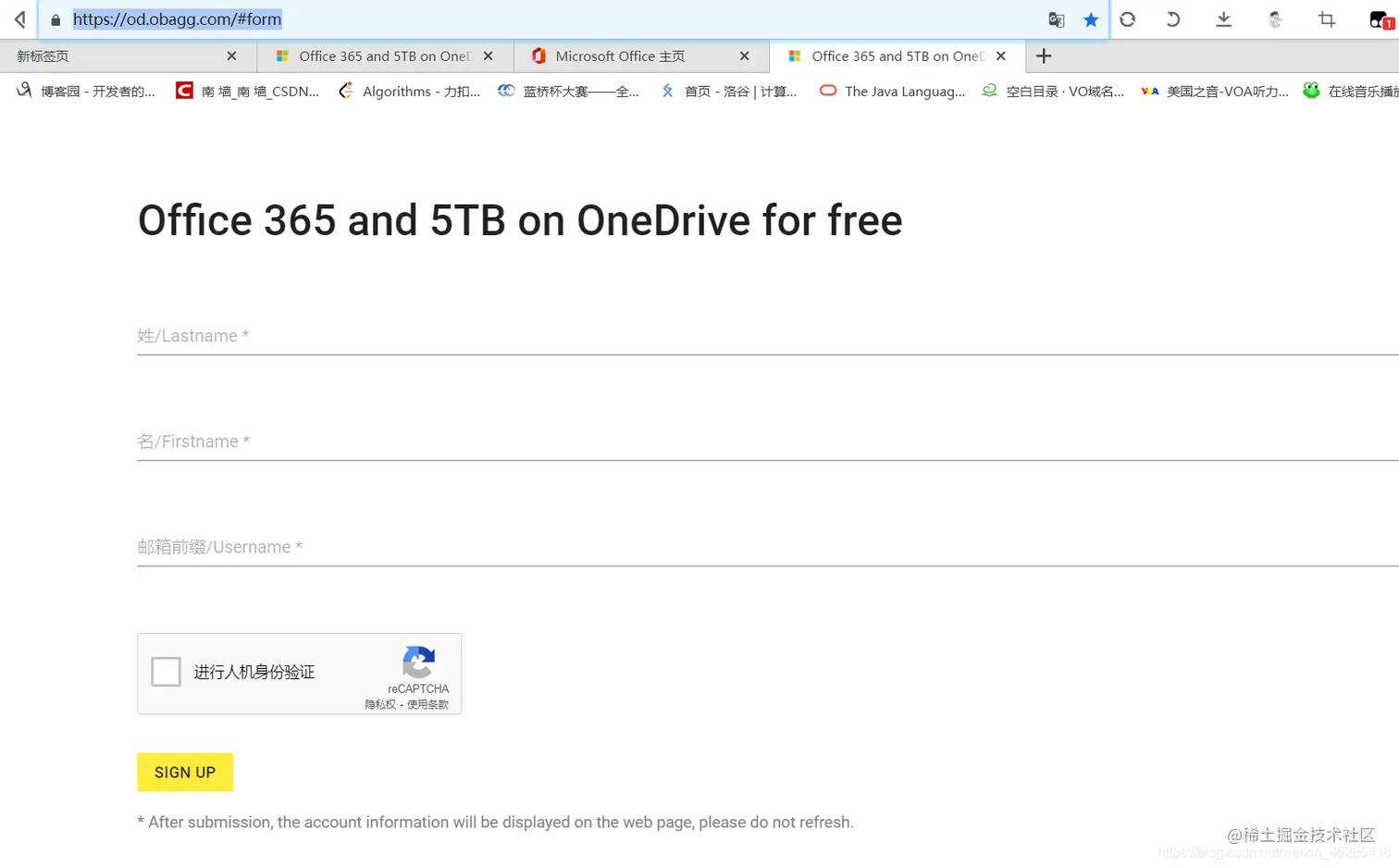Open the 蓝桥杯大赛 bookmark
The image size is (1399, 868).
[x=569, y=91]
